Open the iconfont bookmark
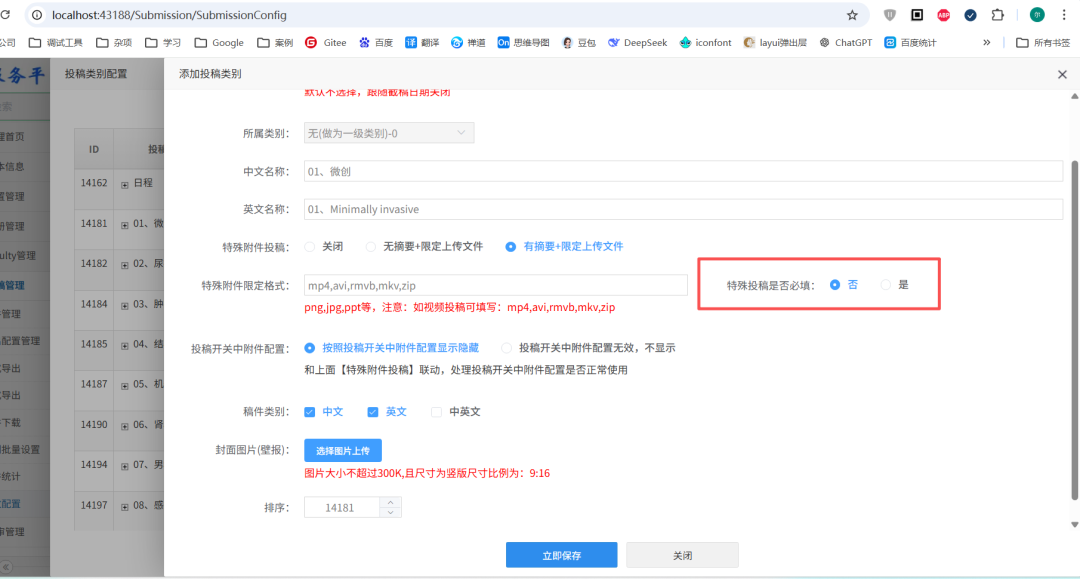This screenshot has height=579, width=1080. pyautogui.click(x=705, y=43)
